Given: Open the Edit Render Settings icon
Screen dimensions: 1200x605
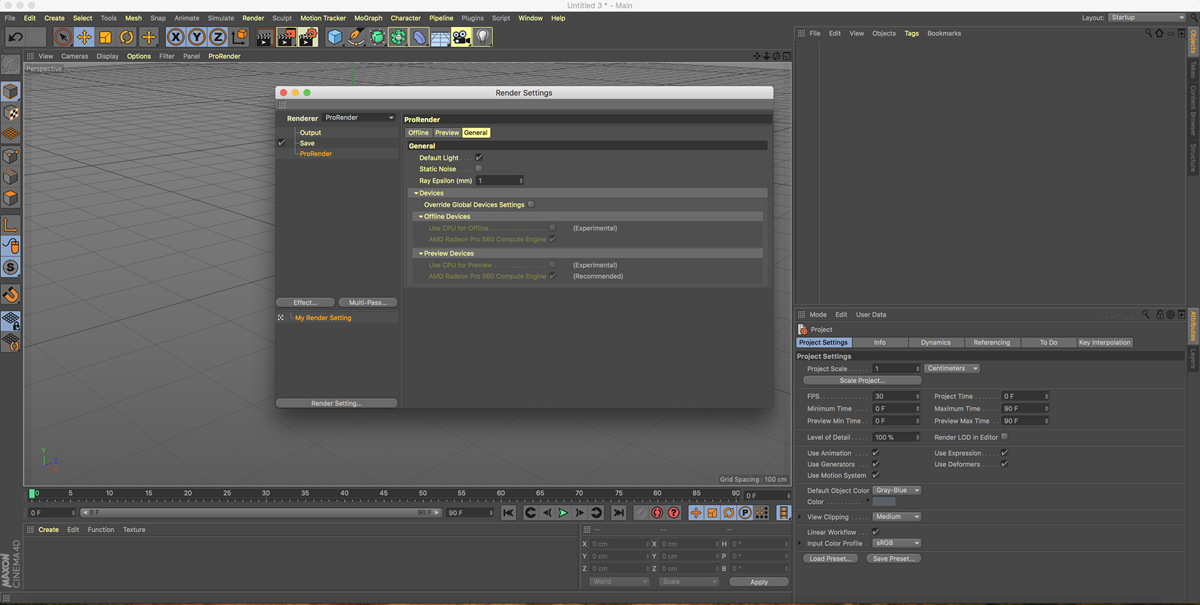Looking at the screenshot, I should pyautogui.click(x=308, y=37).
